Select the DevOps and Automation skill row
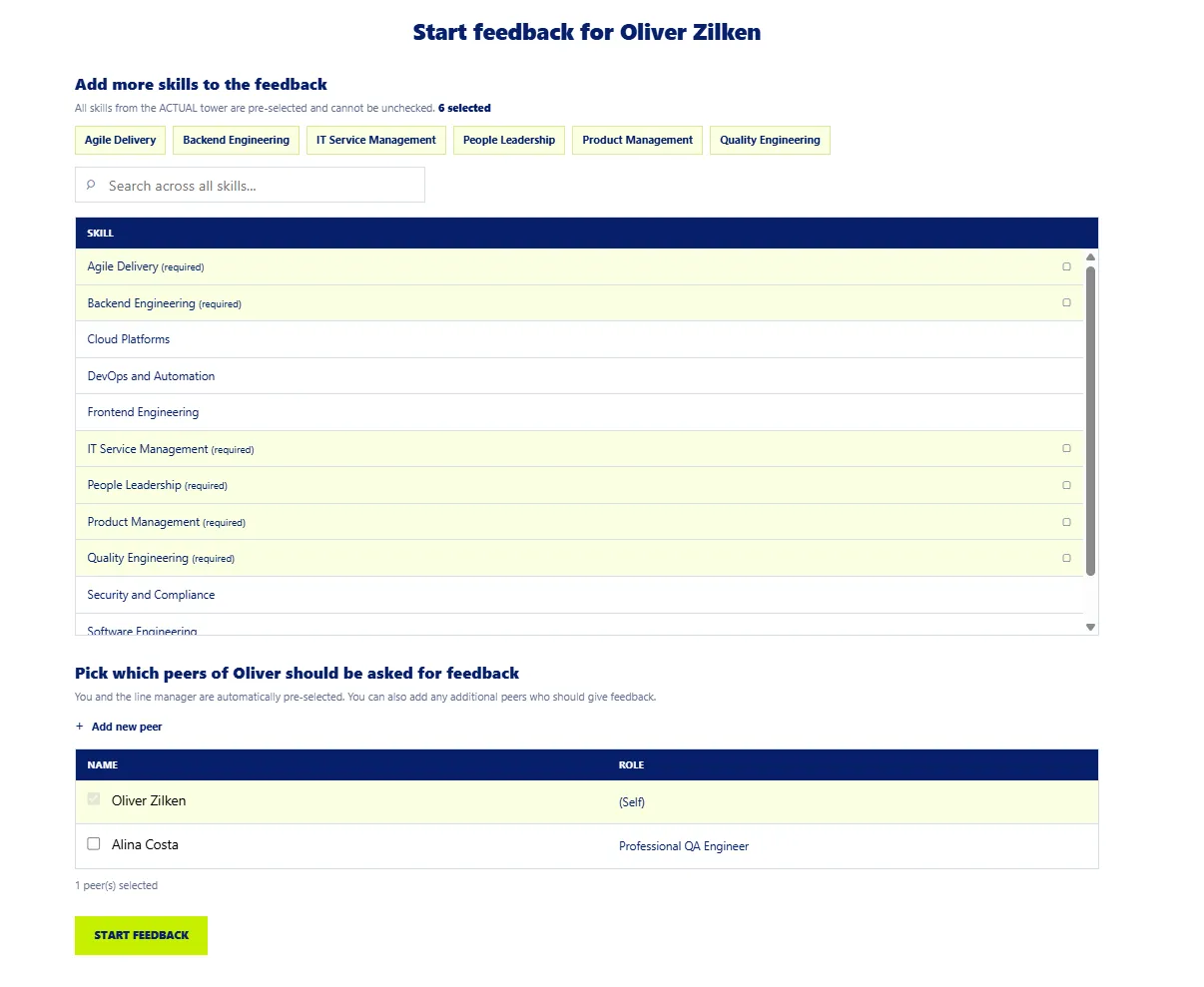This screenshot has width=1204, height=987. point(579,376)
